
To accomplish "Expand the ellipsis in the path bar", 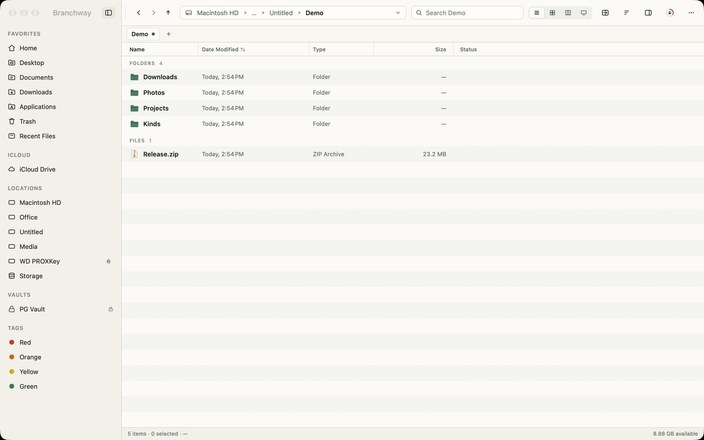I will coord(254,13).
